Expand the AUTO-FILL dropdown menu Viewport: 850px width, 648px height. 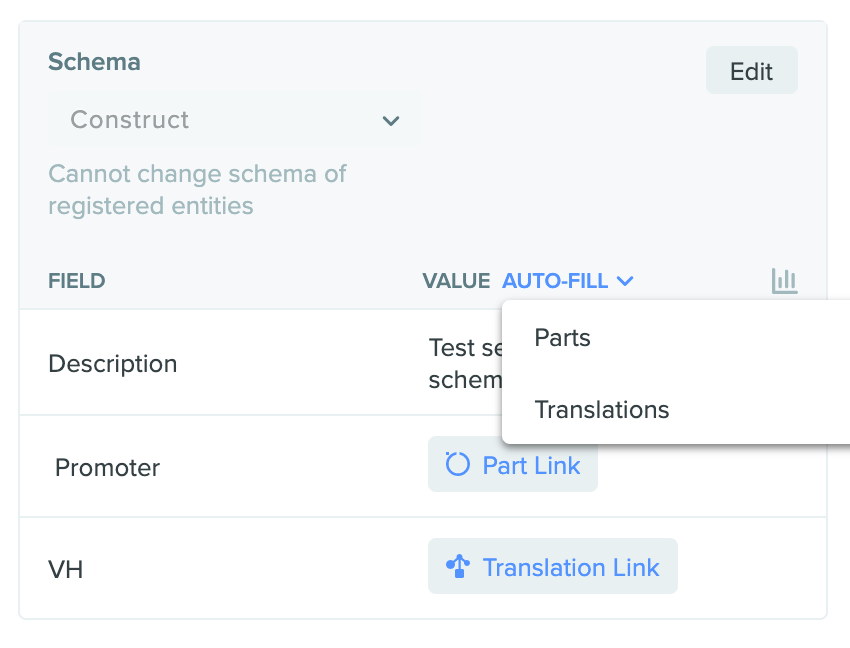pos(568,281)
